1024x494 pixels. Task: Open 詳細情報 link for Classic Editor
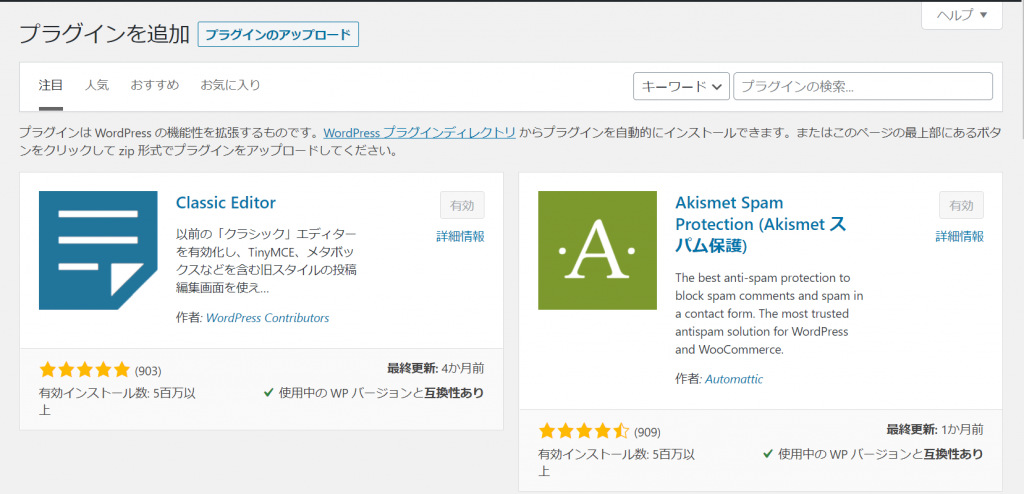pyautogui.click(x=460, y=237)
